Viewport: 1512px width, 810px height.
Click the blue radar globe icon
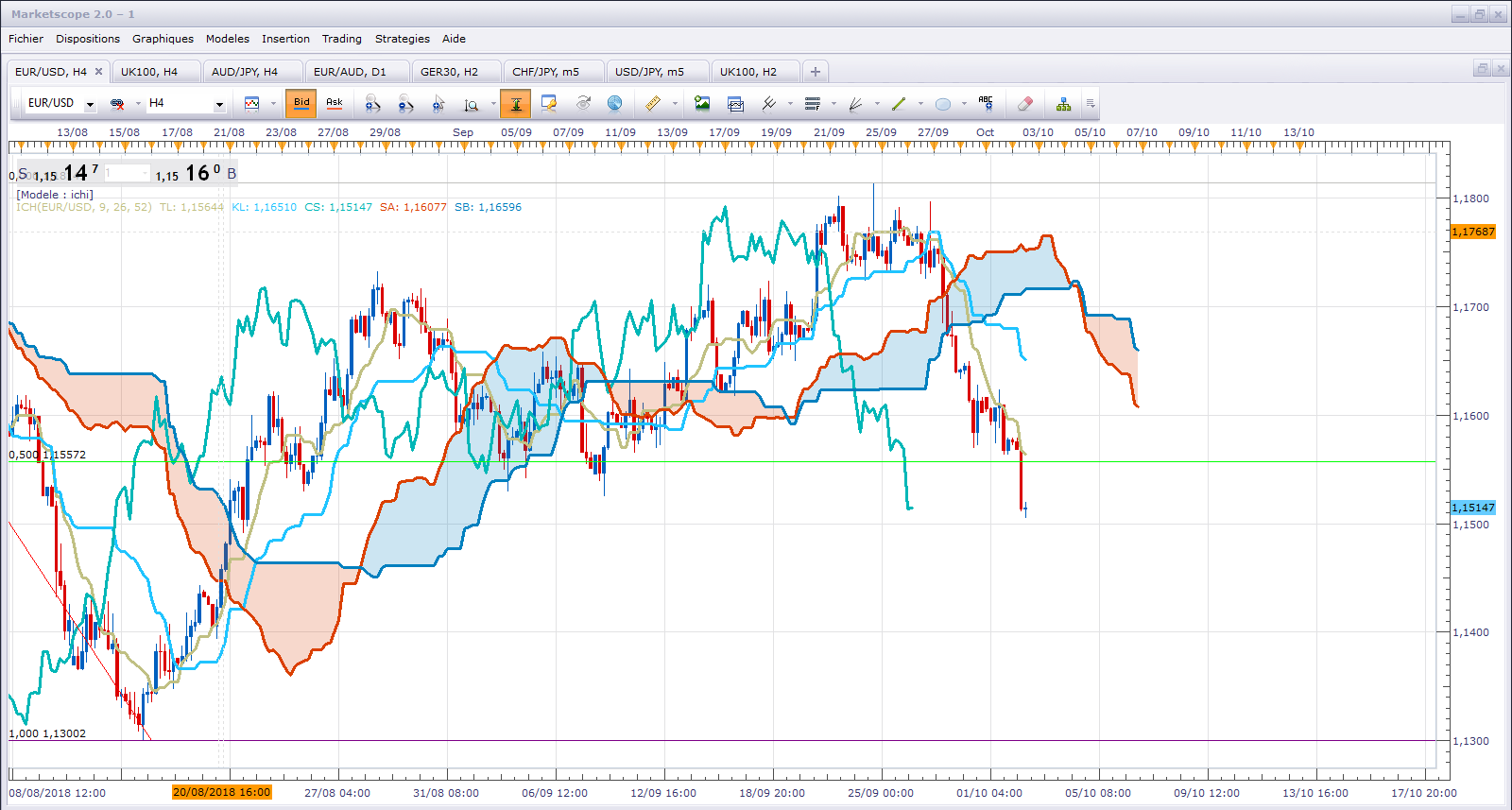click(615, 103)
